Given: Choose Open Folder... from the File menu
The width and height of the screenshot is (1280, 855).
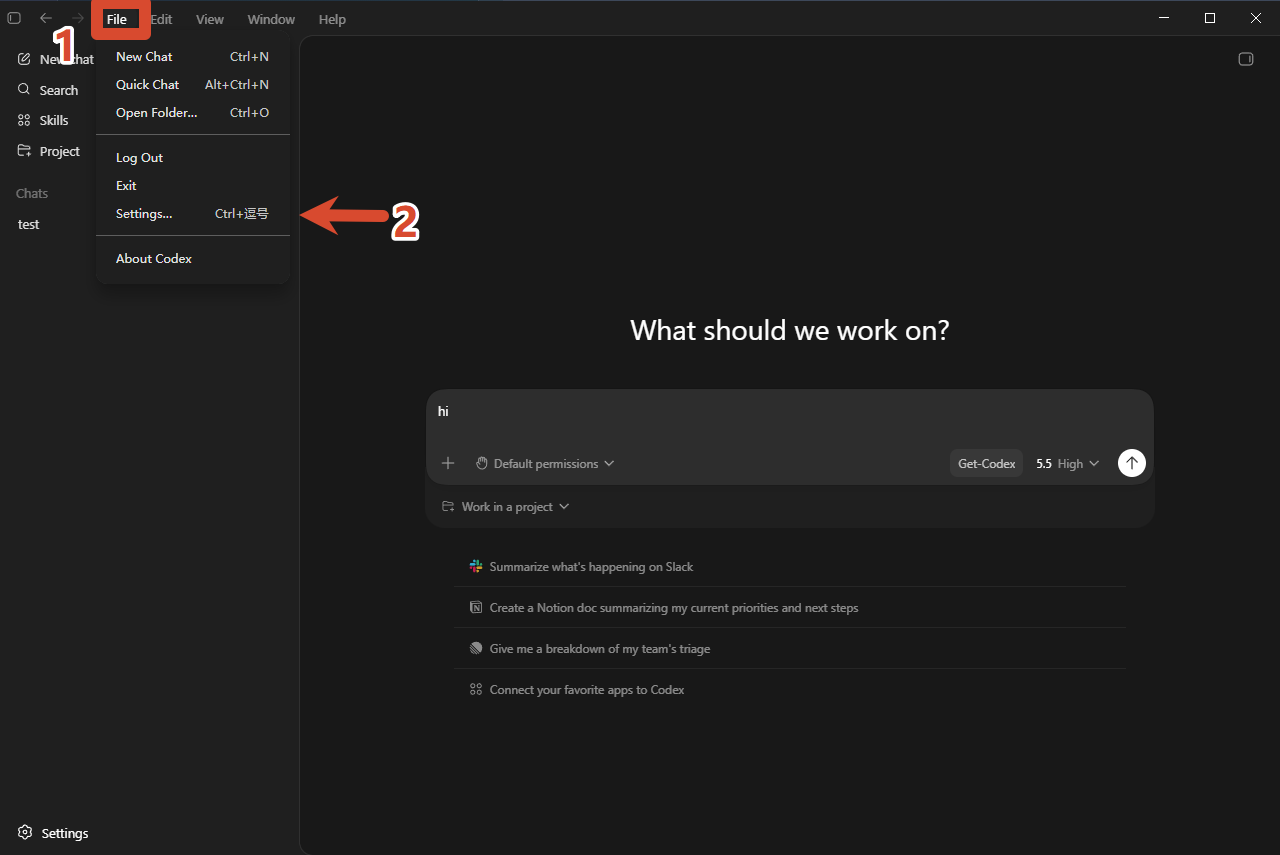Looking at the screenshot, I should point(193,113).
